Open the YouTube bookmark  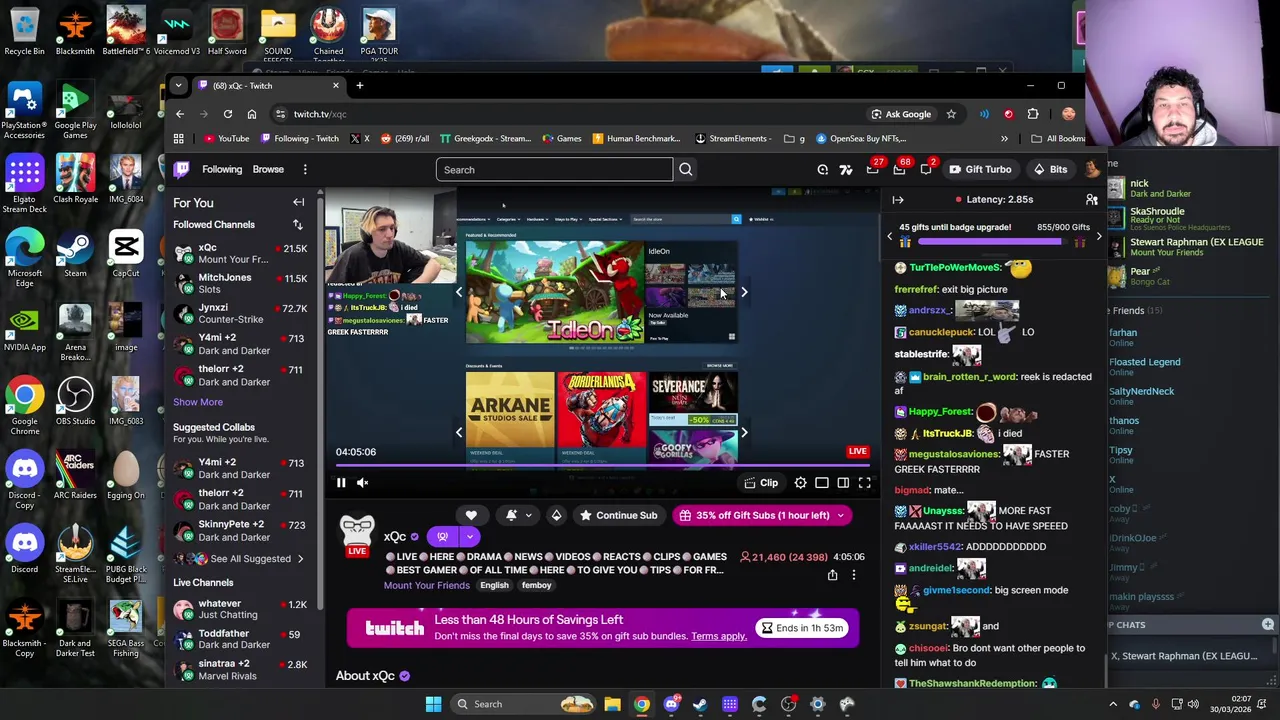click(226, 139)
